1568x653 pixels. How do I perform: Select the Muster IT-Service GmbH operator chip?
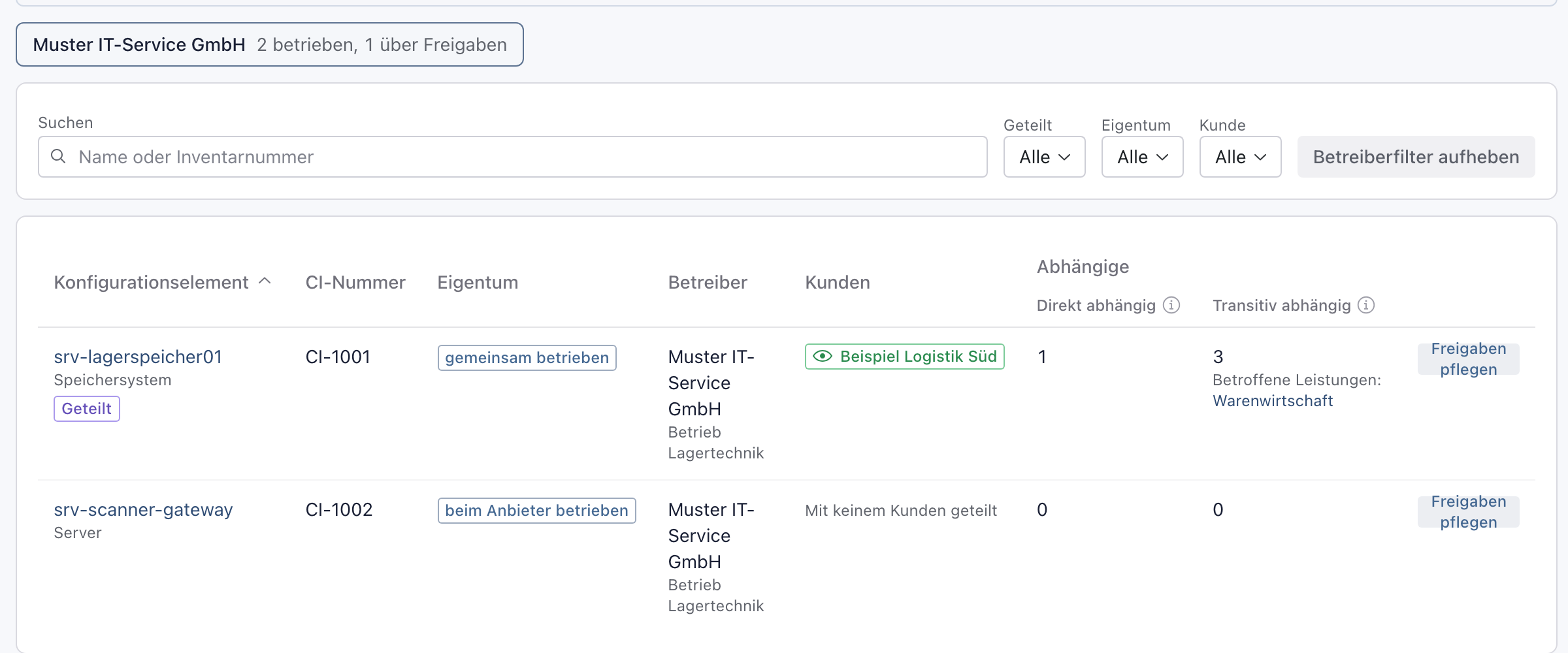coord(270,44)
